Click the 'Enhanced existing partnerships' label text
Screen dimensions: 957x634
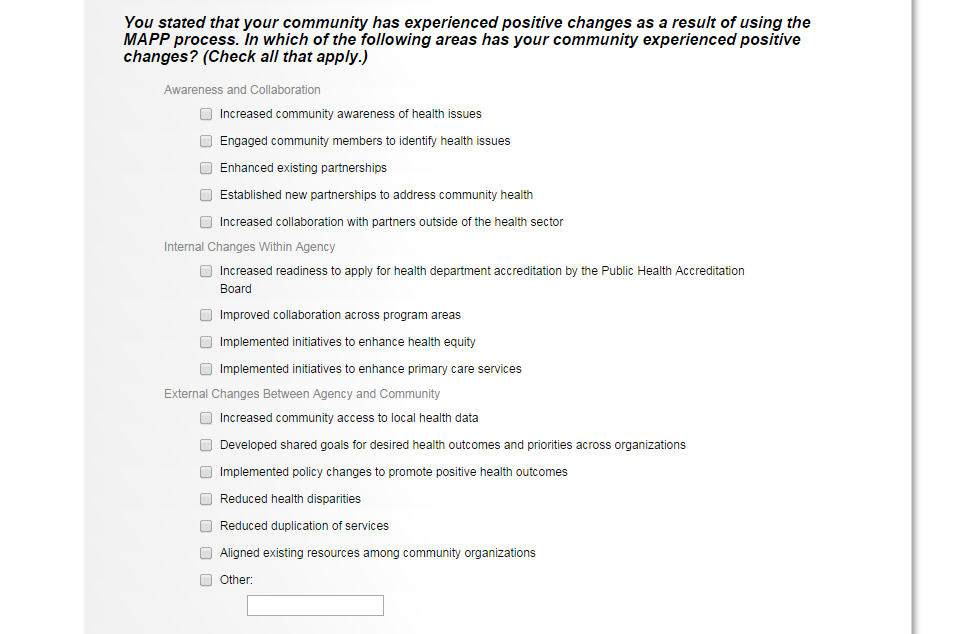303,168
